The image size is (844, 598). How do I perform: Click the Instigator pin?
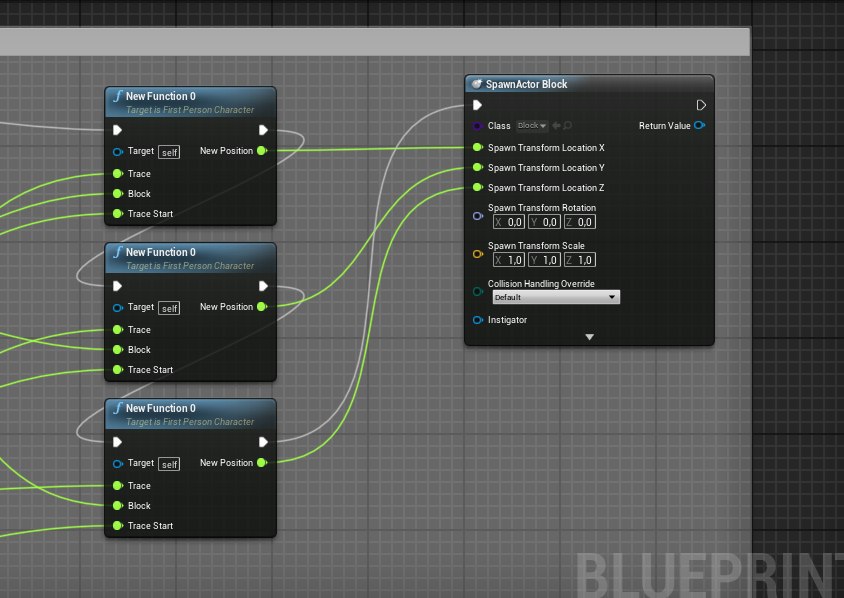pyautogui.click(x=477, y=320)
